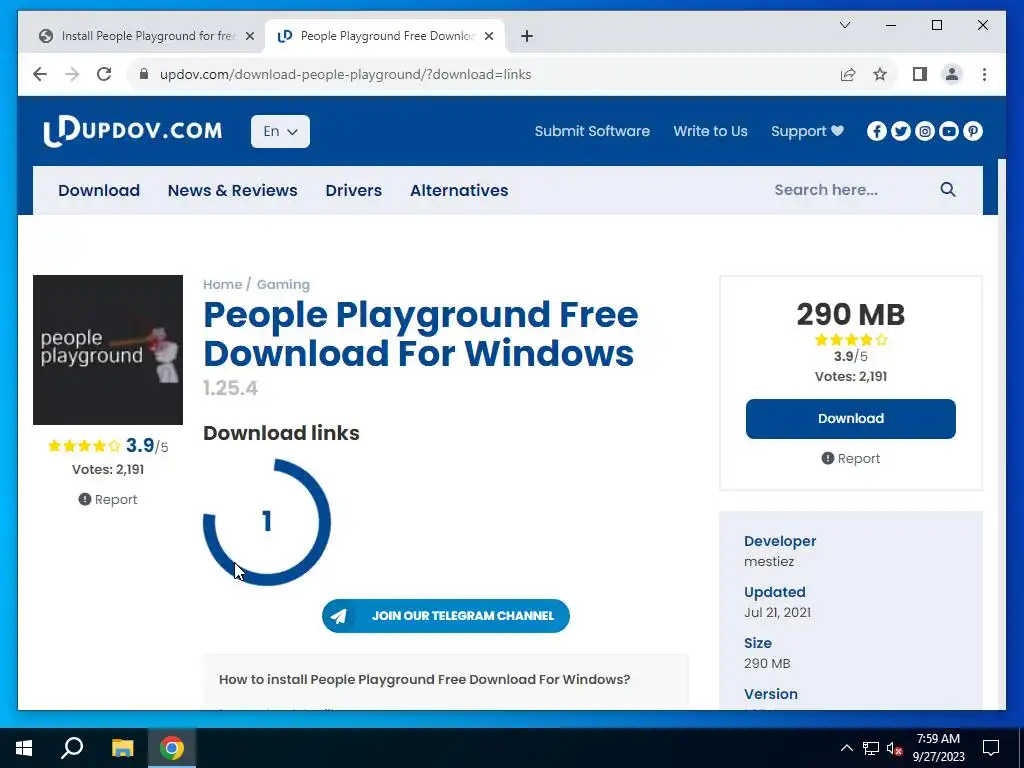
Task: Click the blue Download button
Action: click(x=850, y=419)
